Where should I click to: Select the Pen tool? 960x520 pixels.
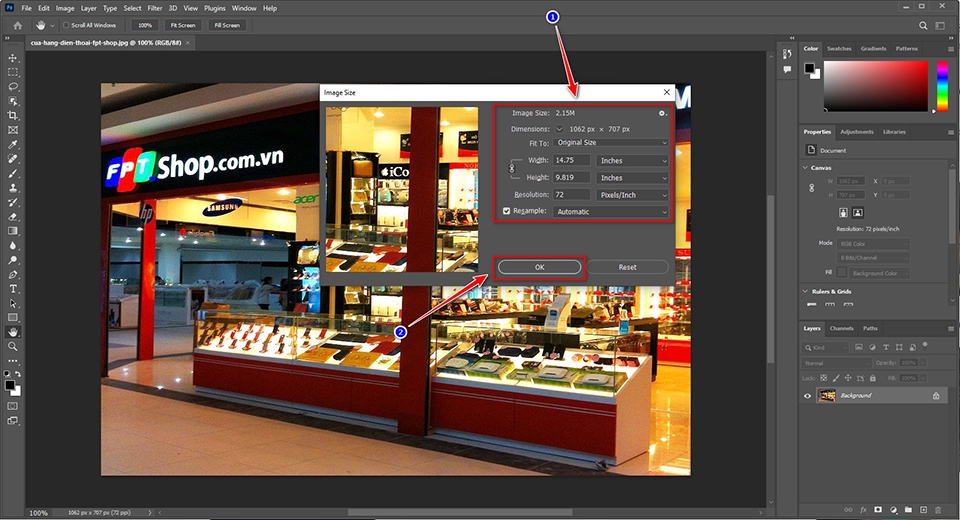pyautogui.click(x=13, y=274)
